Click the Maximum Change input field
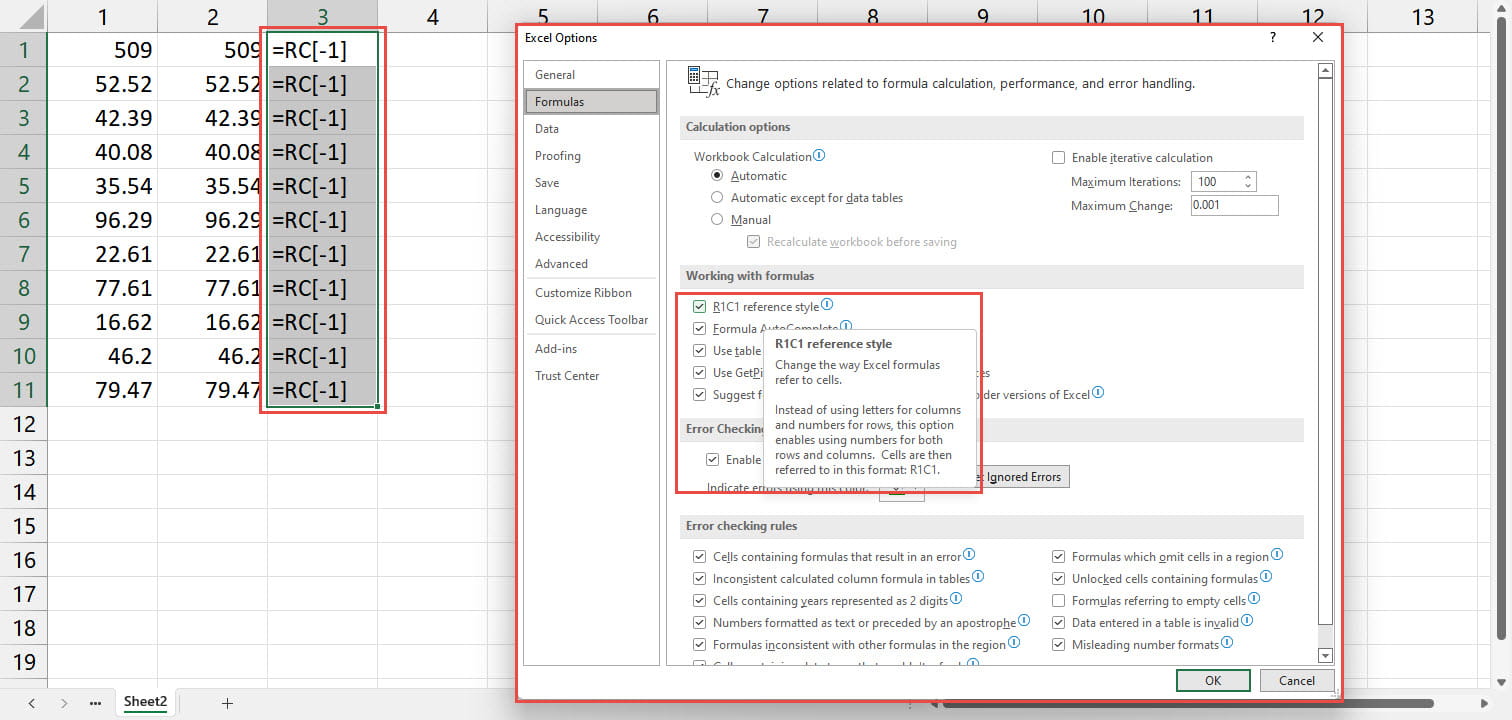Viewport: 1512px width, 720px height. pos(1234,206)
